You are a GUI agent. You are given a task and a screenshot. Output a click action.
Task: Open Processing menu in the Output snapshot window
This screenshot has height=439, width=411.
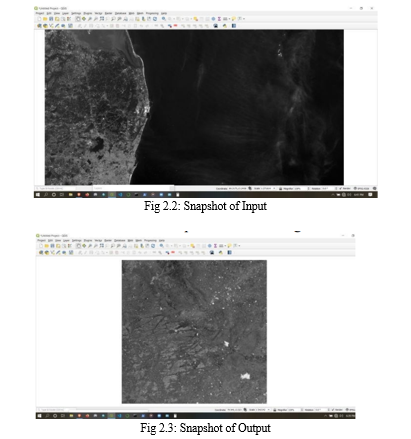click(x=150, y=240)
